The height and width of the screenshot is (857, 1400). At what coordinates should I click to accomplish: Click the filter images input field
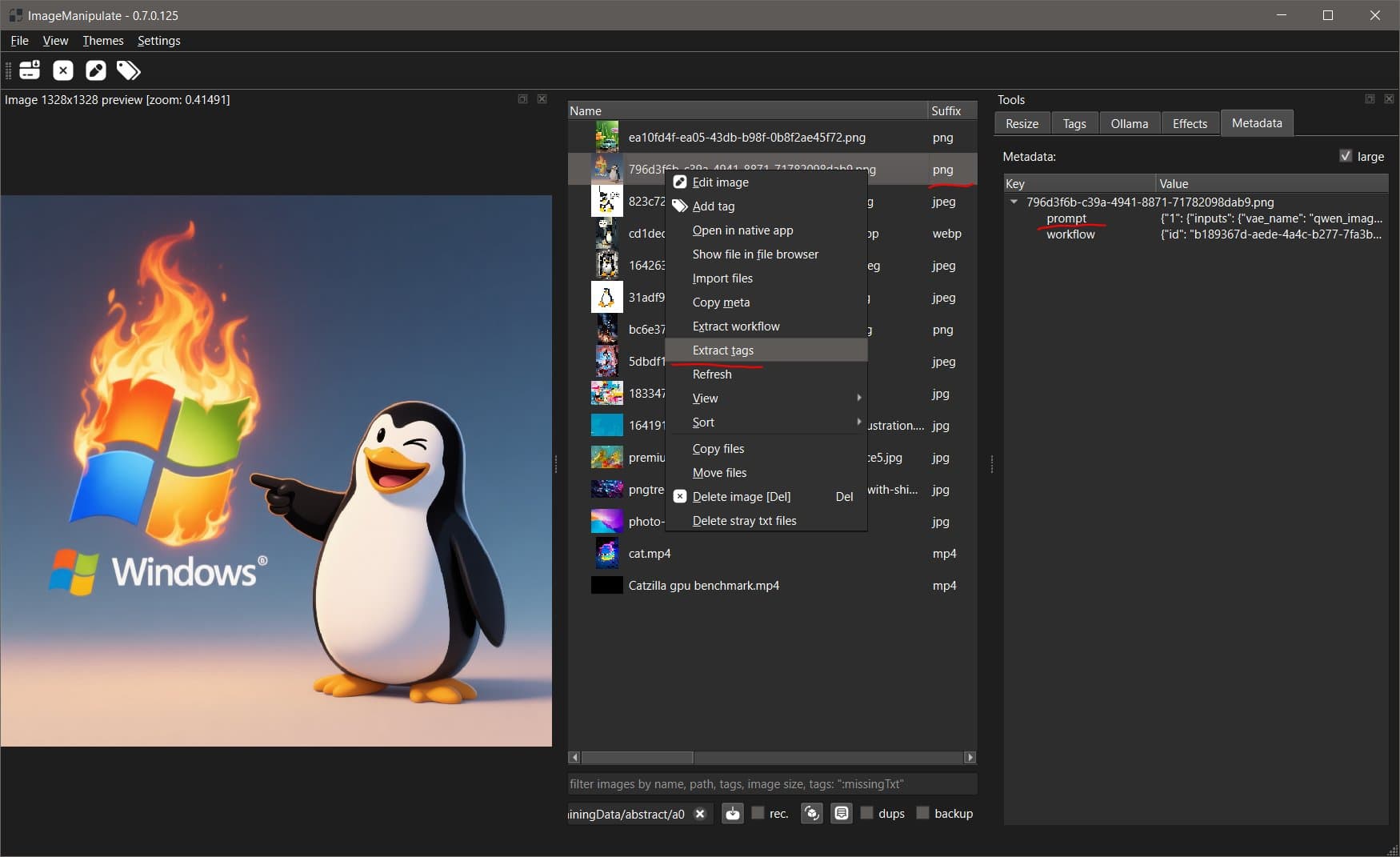pos(772,783)
